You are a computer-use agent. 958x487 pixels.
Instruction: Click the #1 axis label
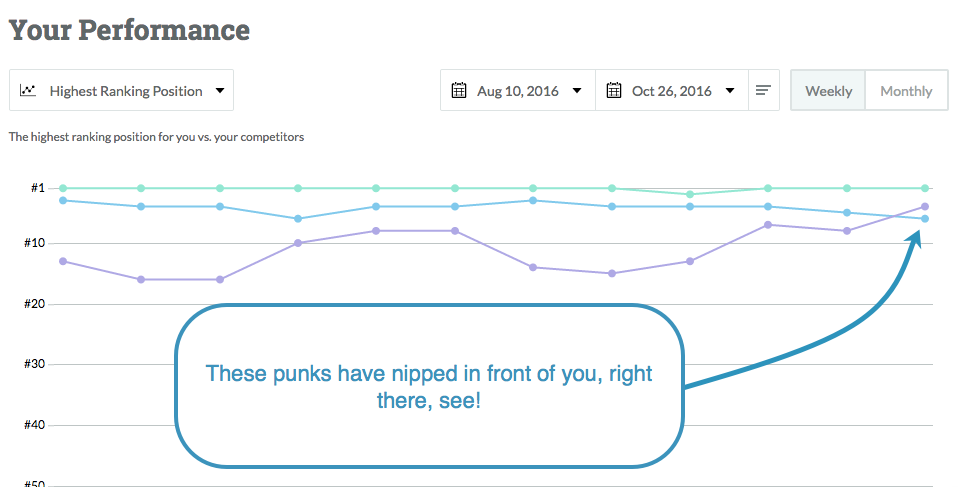[39, 188]
